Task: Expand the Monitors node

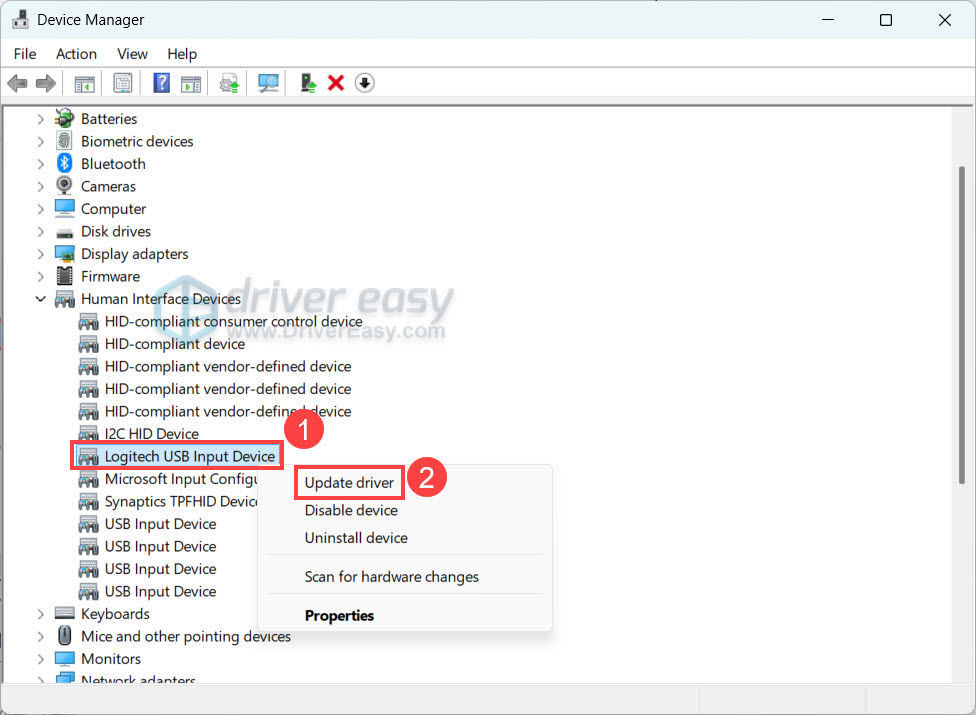Action: tap(40, 659)
